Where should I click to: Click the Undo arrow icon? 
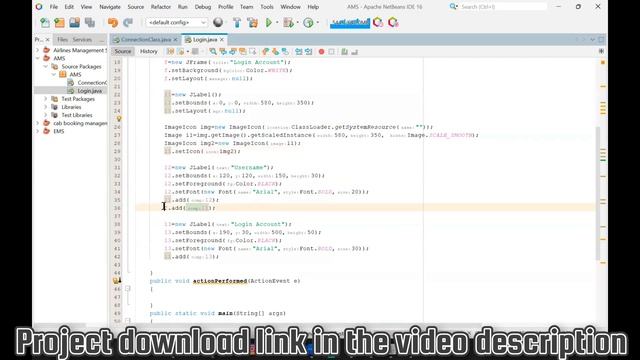coord(113,23)
